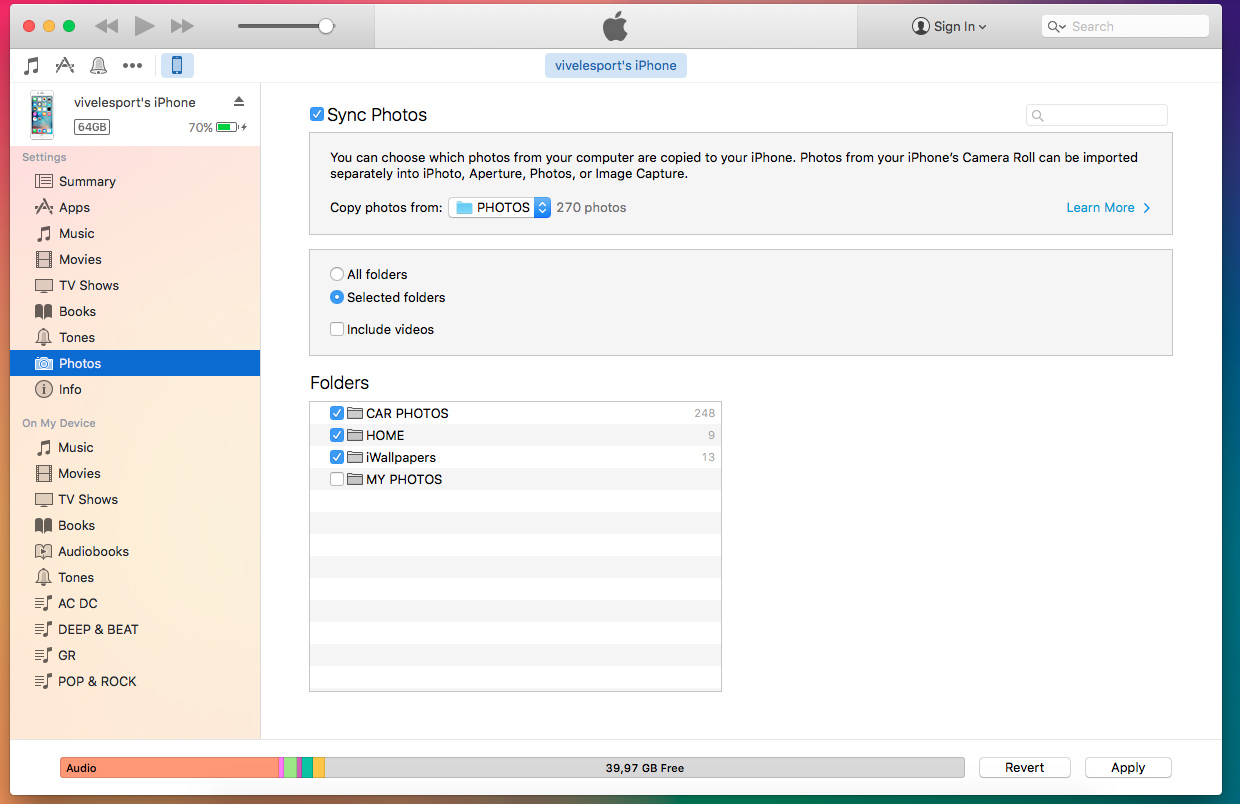Image resolution: width=1240 pixels, height=804 pixels.
Task: Open Music under Settings sidebar
Action: (x=135, y=233)
